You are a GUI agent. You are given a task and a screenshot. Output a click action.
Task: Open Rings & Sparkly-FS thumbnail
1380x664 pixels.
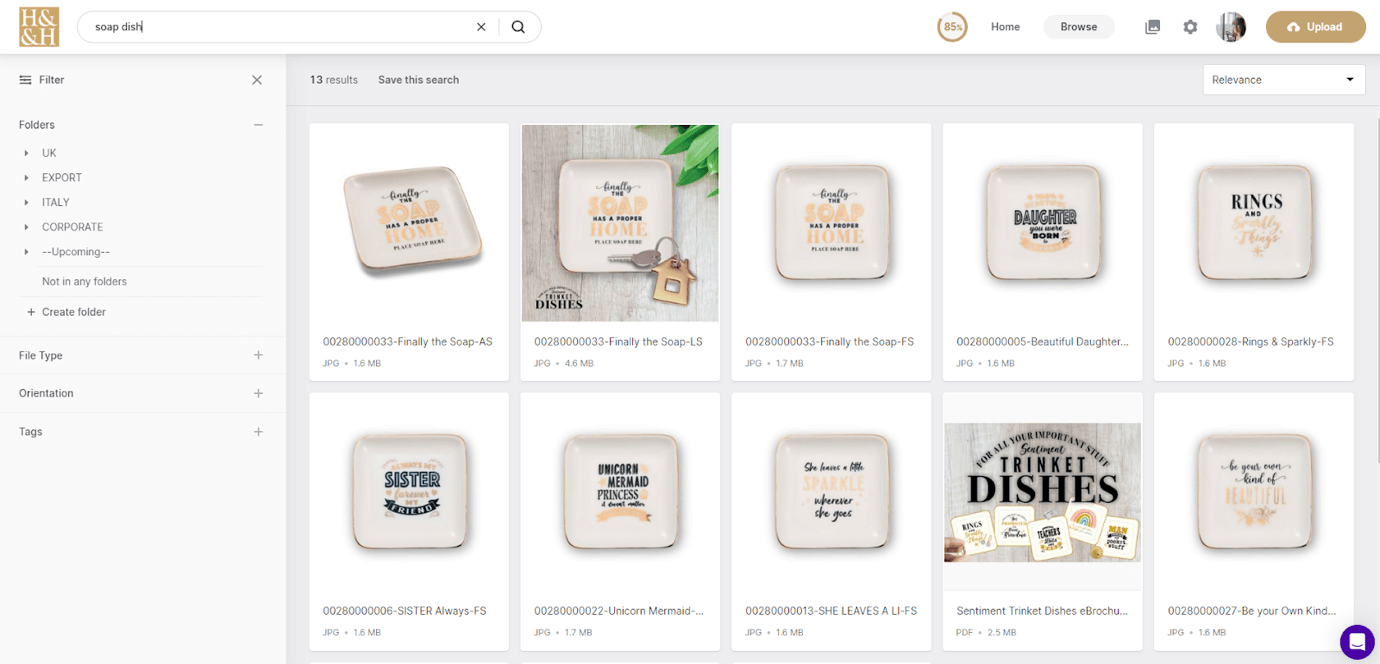[x=1254, y=223]
